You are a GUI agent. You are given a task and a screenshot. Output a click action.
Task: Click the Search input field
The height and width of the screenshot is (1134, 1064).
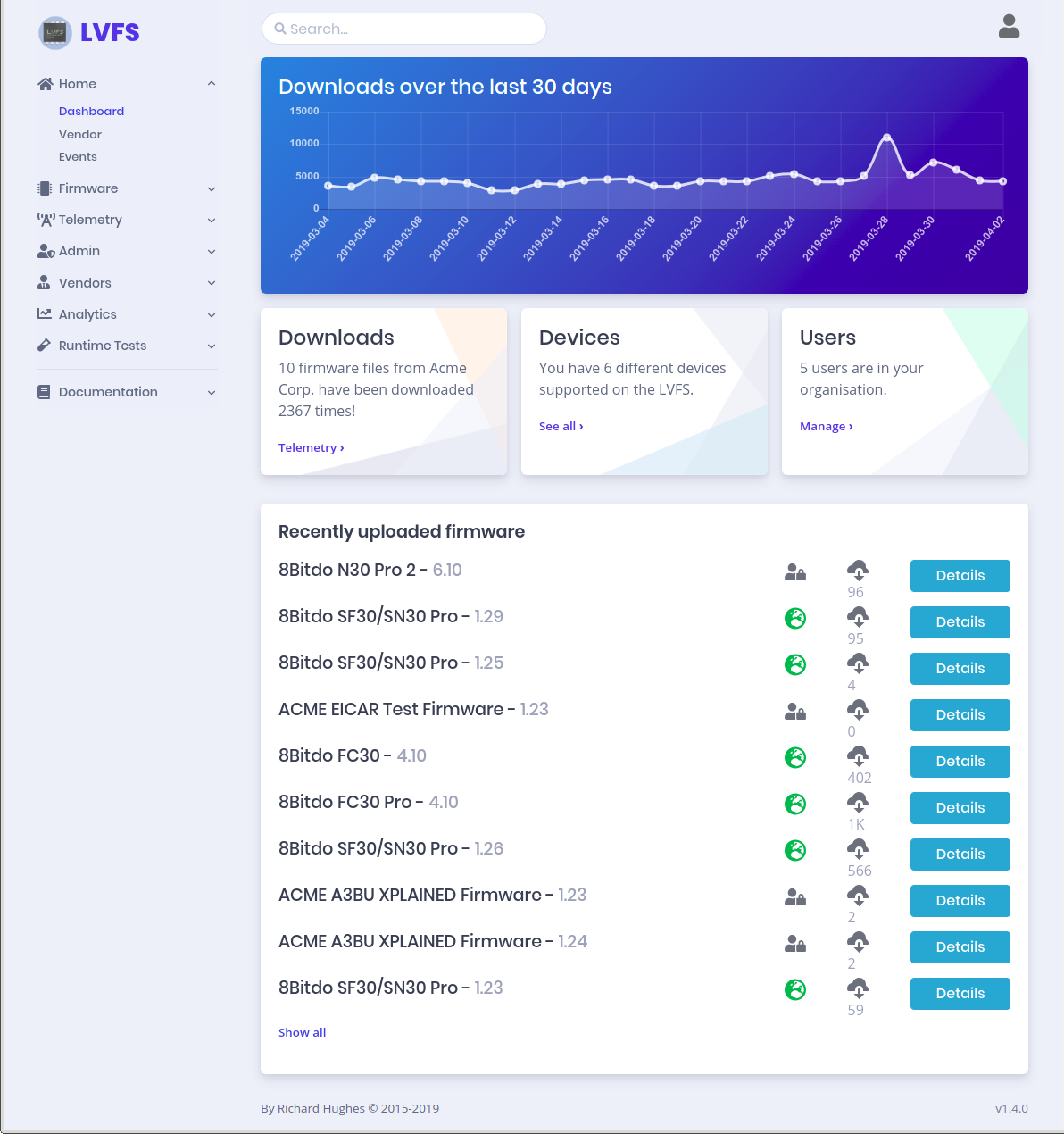point(404,29)
